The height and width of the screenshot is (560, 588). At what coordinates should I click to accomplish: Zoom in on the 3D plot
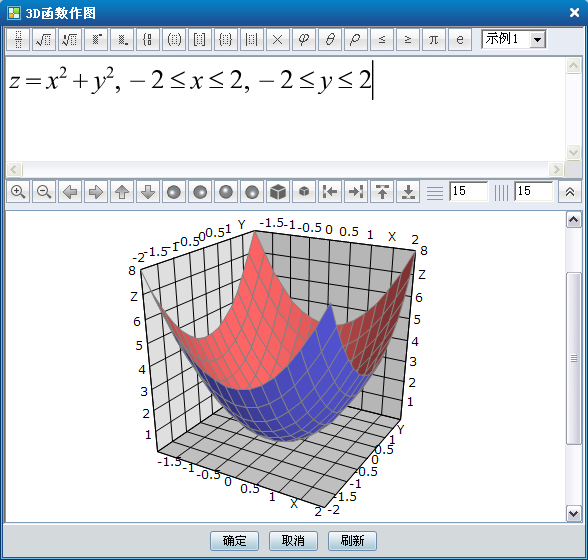(x=18, y=192)
